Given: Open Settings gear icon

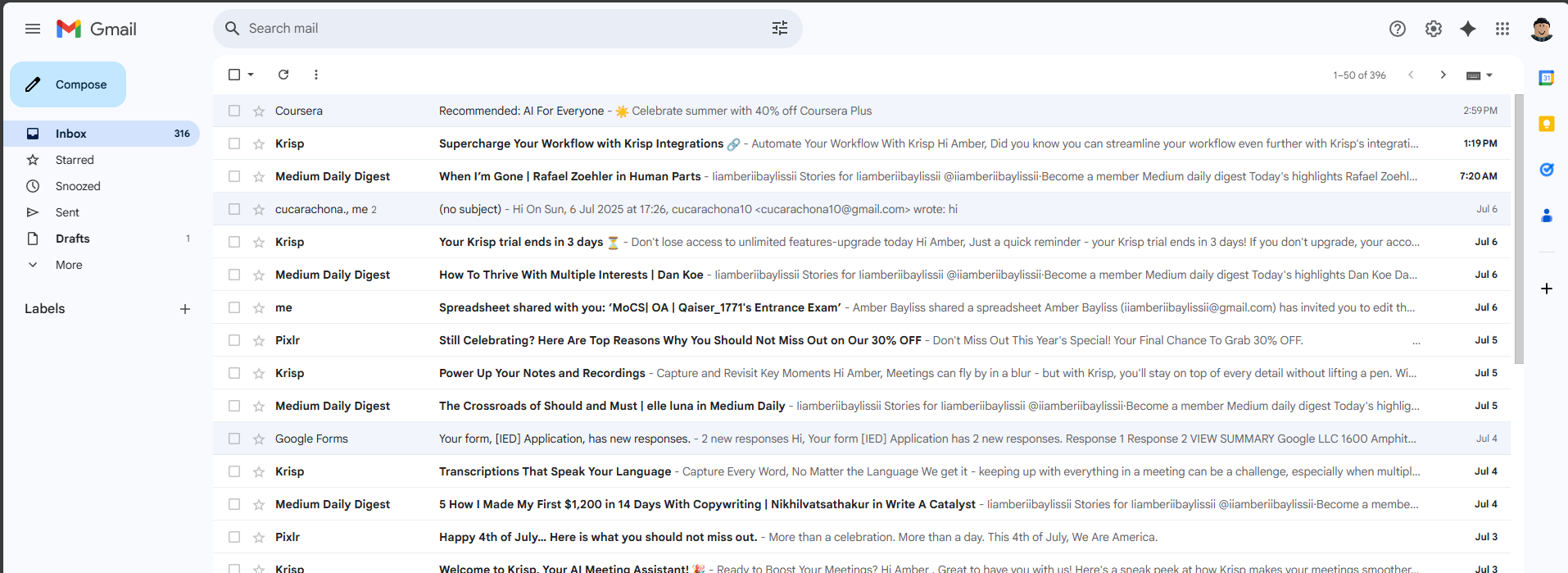Looking at the screenshot, I should (1434, 29).
